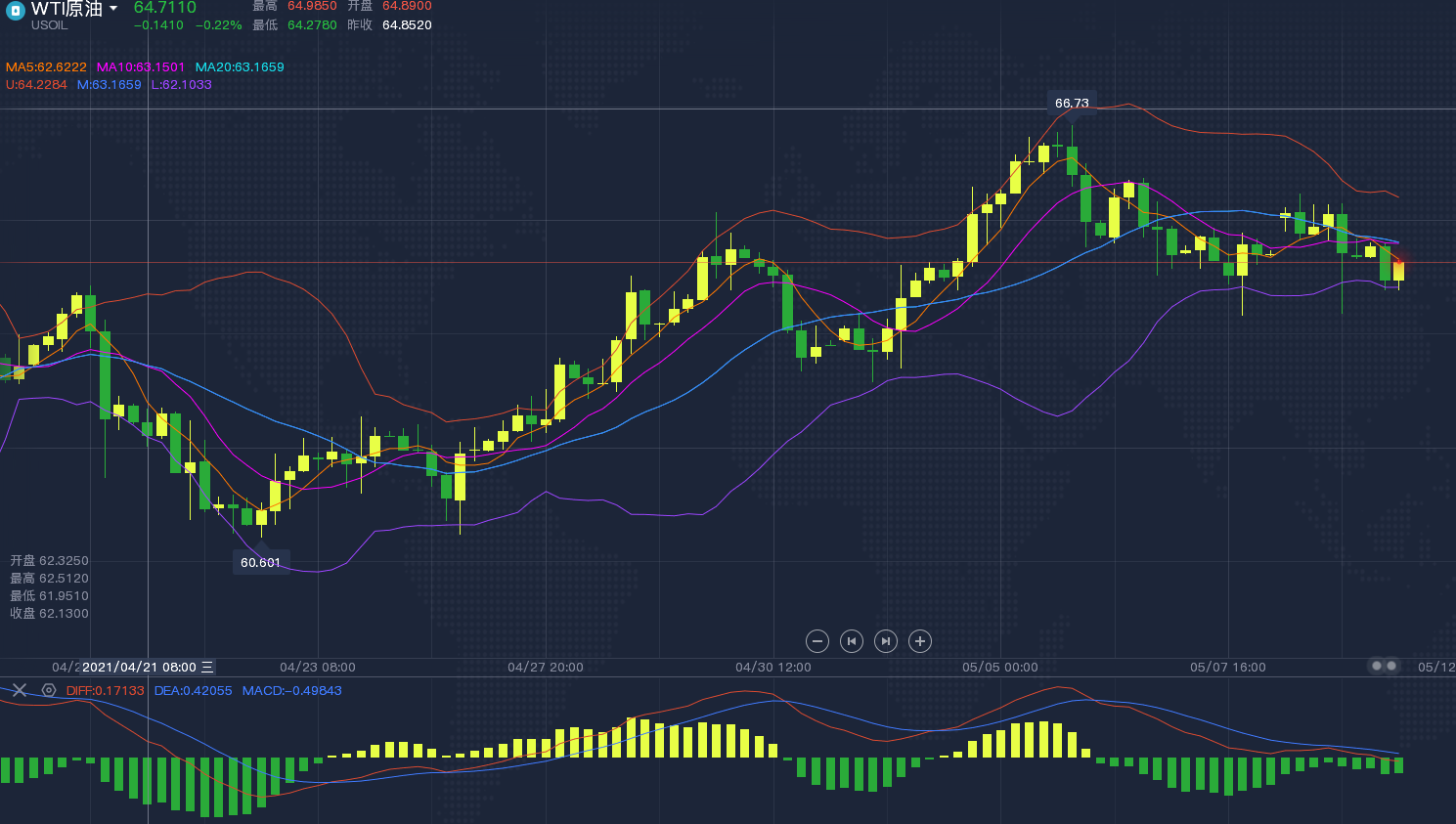Zoom in the chart with plus button
This screenshot has width=1456, height=824.
(x=919, y=641)
